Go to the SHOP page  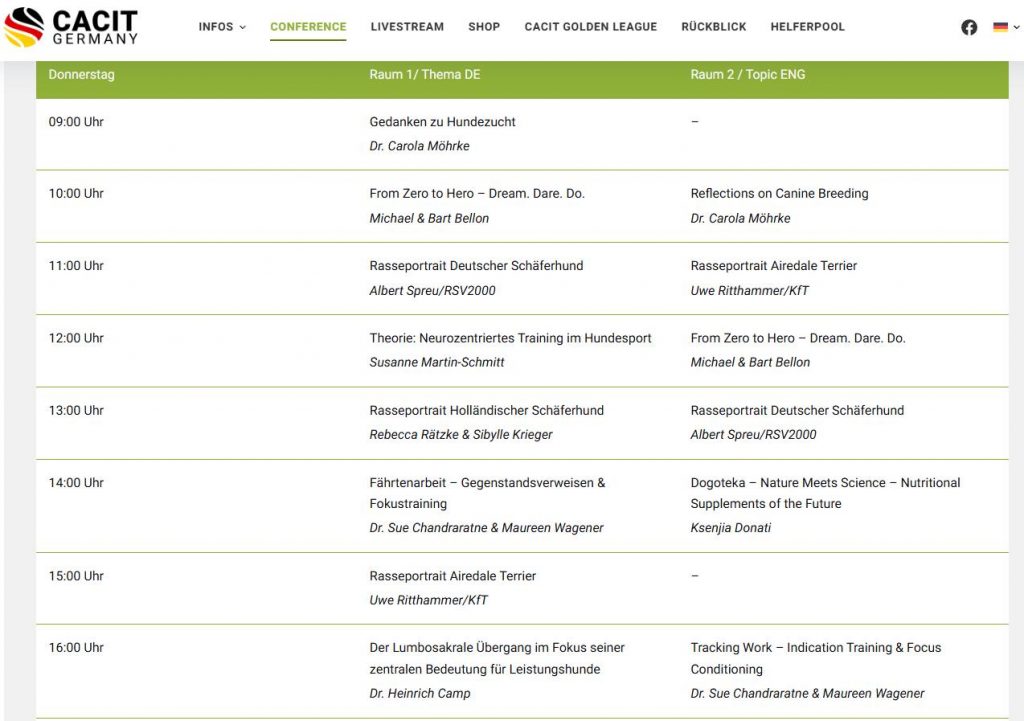pyautogui.click(x=484, y=27)
